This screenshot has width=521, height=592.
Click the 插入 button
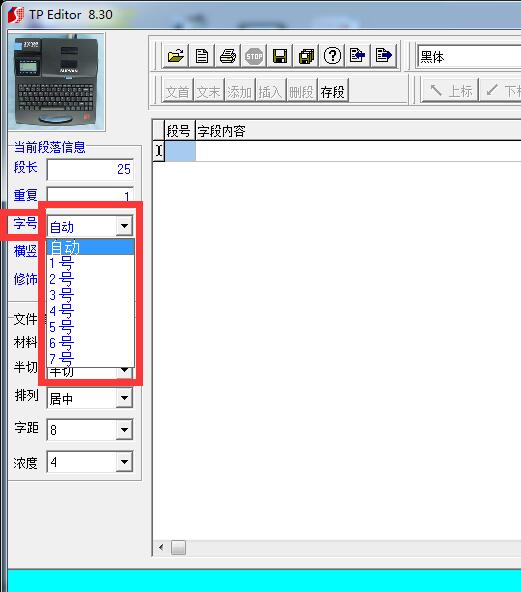[x=270, y=91]
